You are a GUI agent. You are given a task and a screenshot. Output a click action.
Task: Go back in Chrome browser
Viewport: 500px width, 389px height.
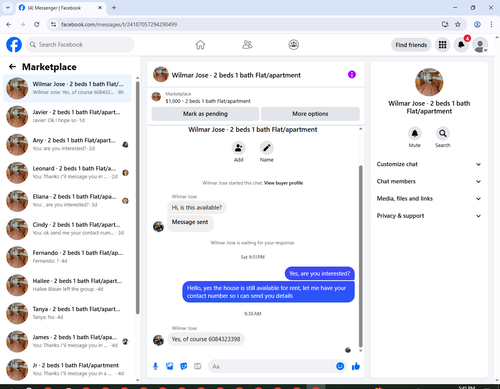click(x=9, y=24)
